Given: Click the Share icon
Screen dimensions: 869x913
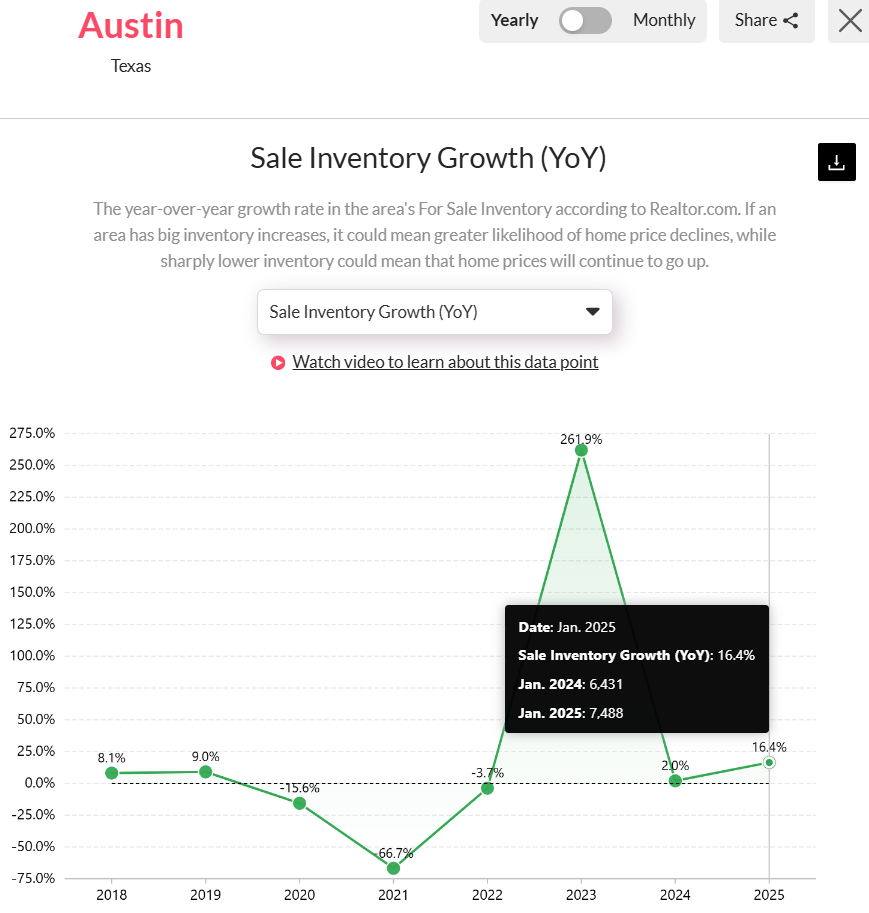Looking at the screenshot, I should [x=789, y=19].
